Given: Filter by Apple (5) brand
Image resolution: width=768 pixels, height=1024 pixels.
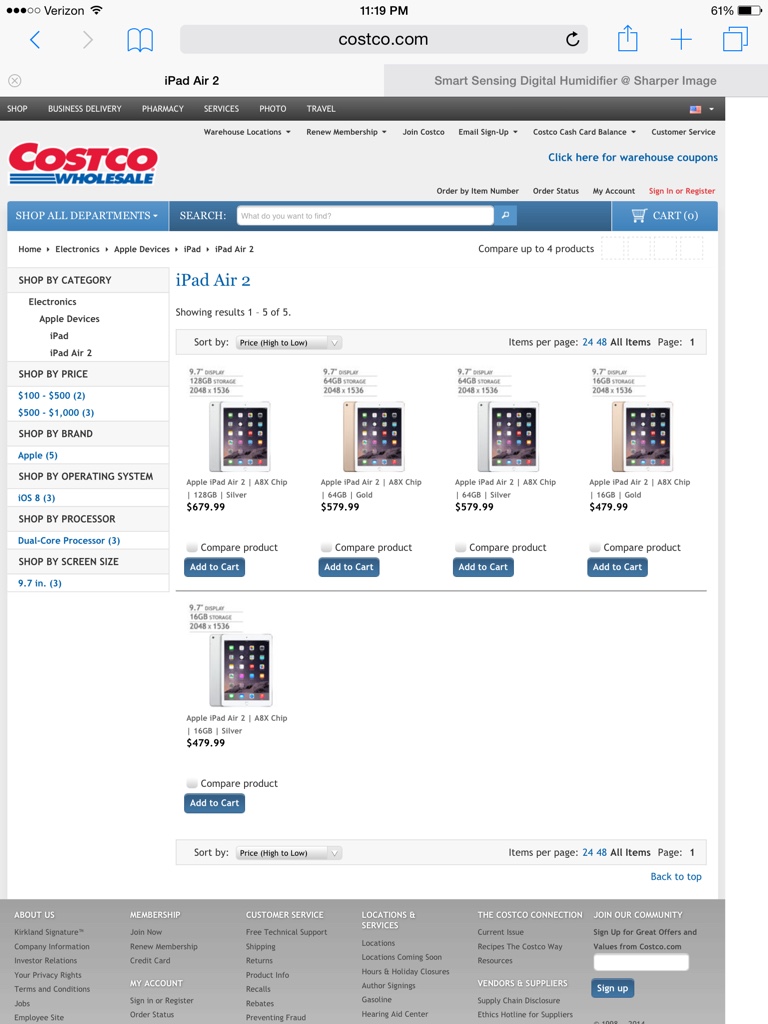Looking at the screenshot, I should pos(38,455).
